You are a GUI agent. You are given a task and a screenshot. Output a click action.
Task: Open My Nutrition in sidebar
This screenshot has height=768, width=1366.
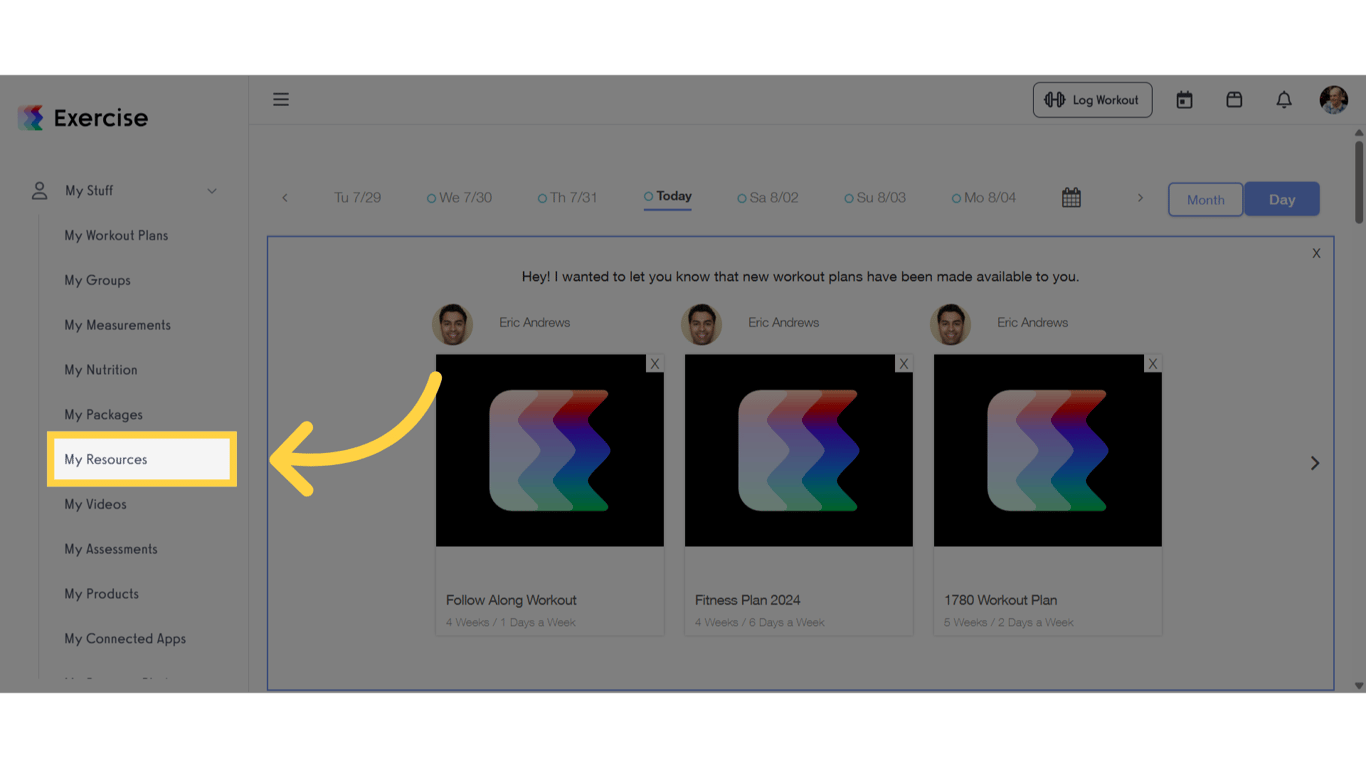click(x=101, y=370)
